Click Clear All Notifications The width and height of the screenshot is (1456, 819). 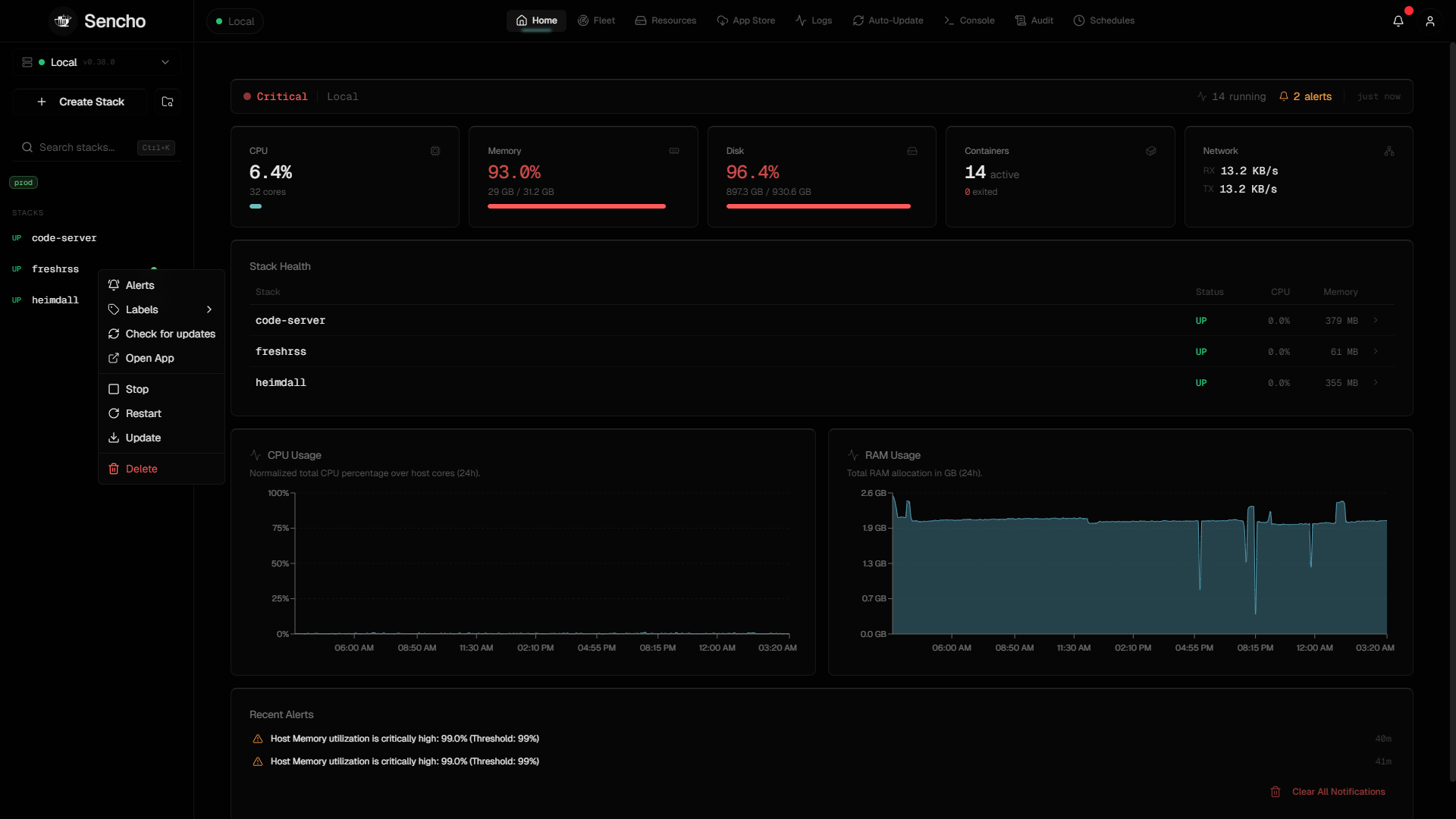[1328, 792]
